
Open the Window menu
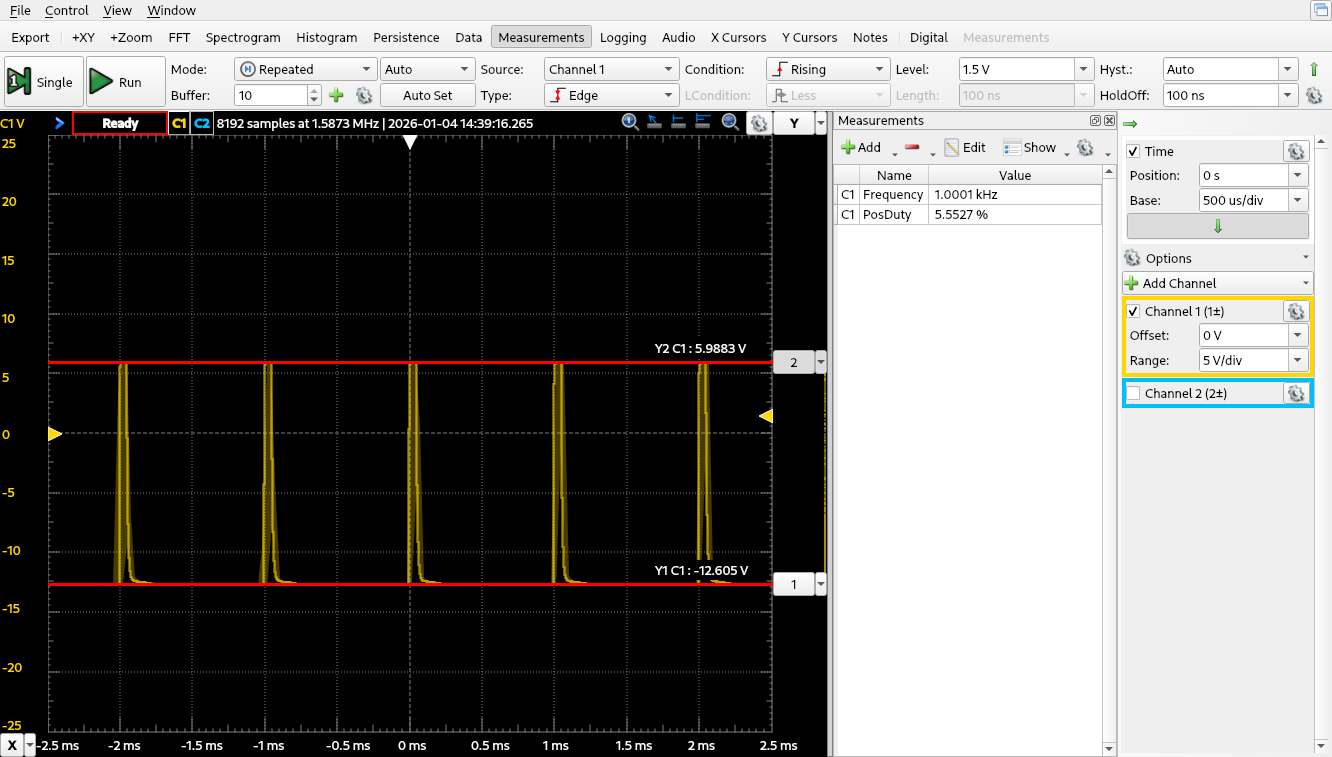[x=171, y=10]
